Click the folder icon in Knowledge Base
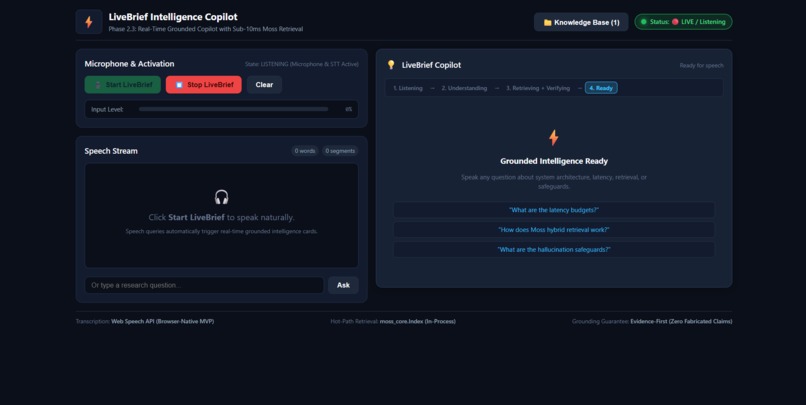Viewport: 806px width, 405px height. click(x=547, y=23)
